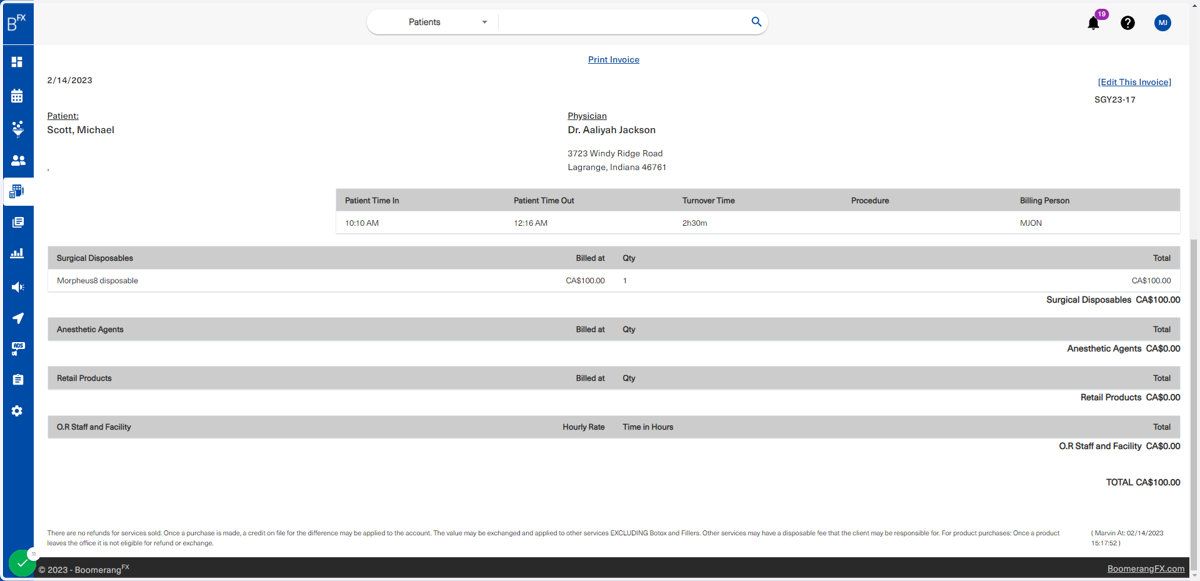Open the BFX logo home
Screen dimensions: 1200x581
click(x=17, y=22)
